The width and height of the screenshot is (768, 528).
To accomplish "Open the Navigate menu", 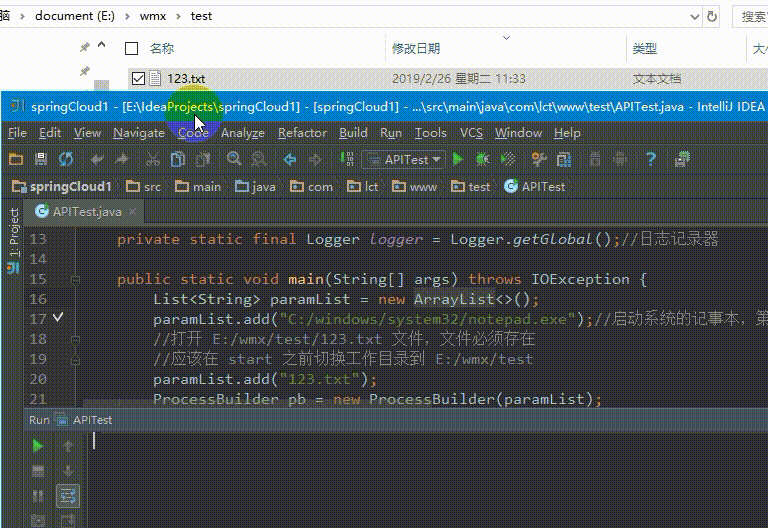I will pyautogui.click(x=139, y=133).
